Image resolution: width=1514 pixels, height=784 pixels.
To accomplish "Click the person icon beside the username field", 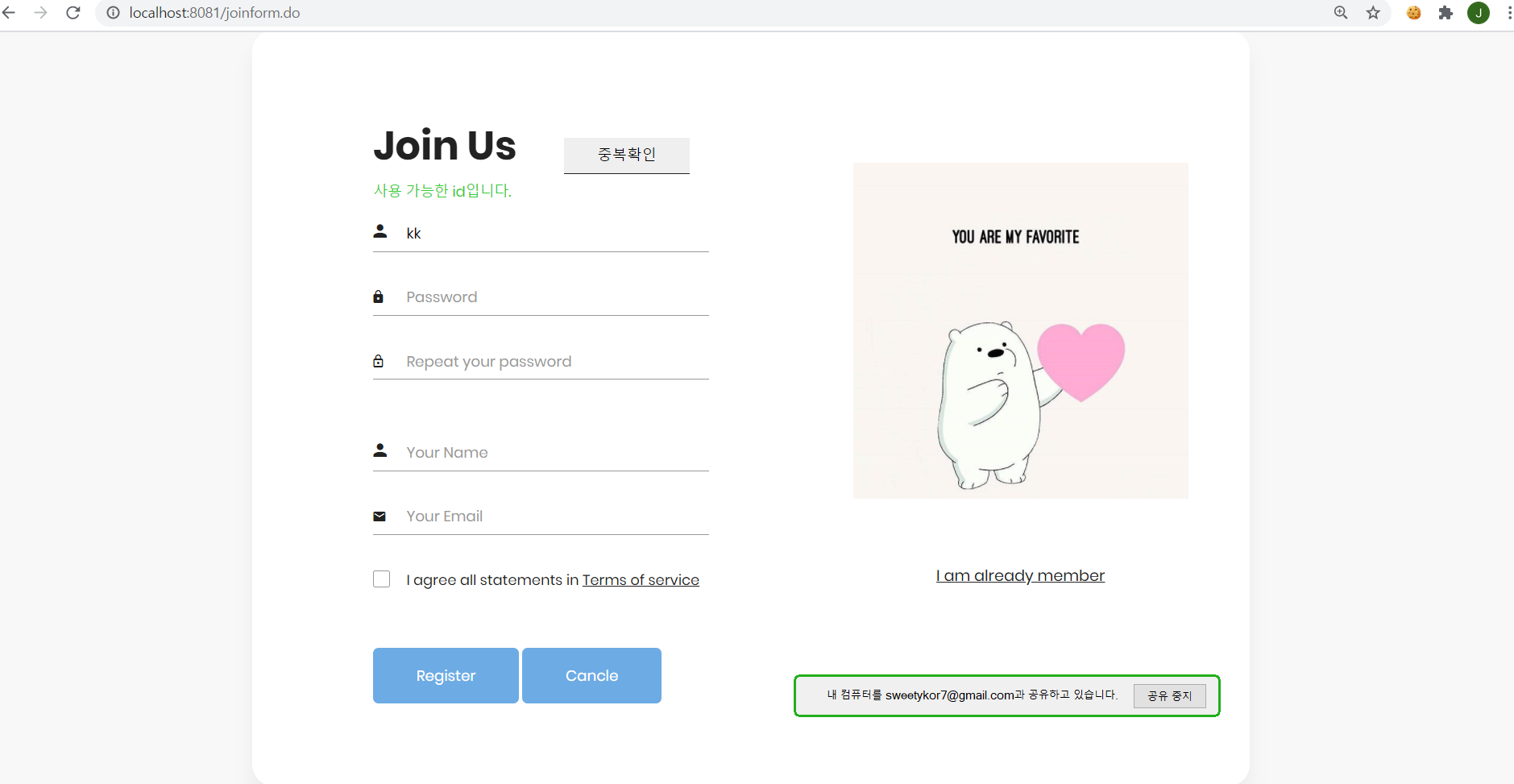I will 380,231.
